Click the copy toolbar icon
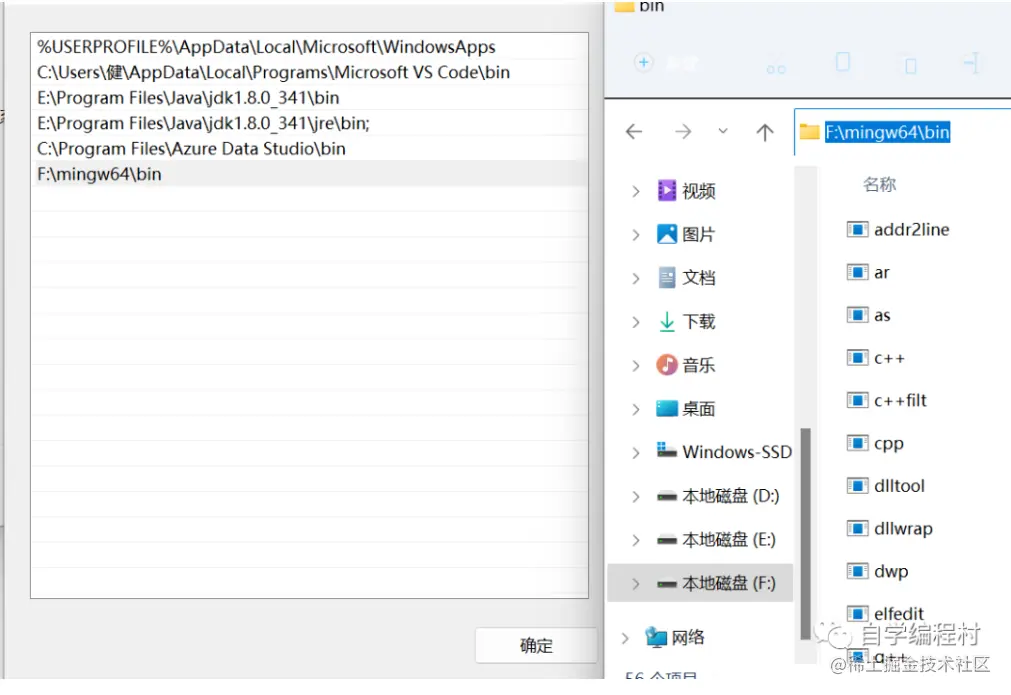 [x=842, y=62]
